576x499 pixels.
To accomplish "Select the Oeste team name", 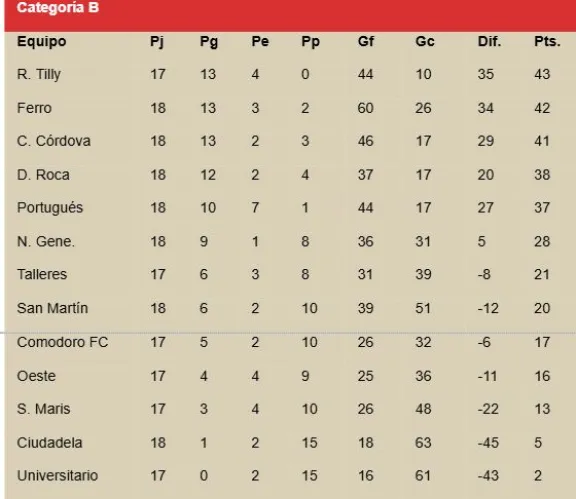I will point(36,376).
